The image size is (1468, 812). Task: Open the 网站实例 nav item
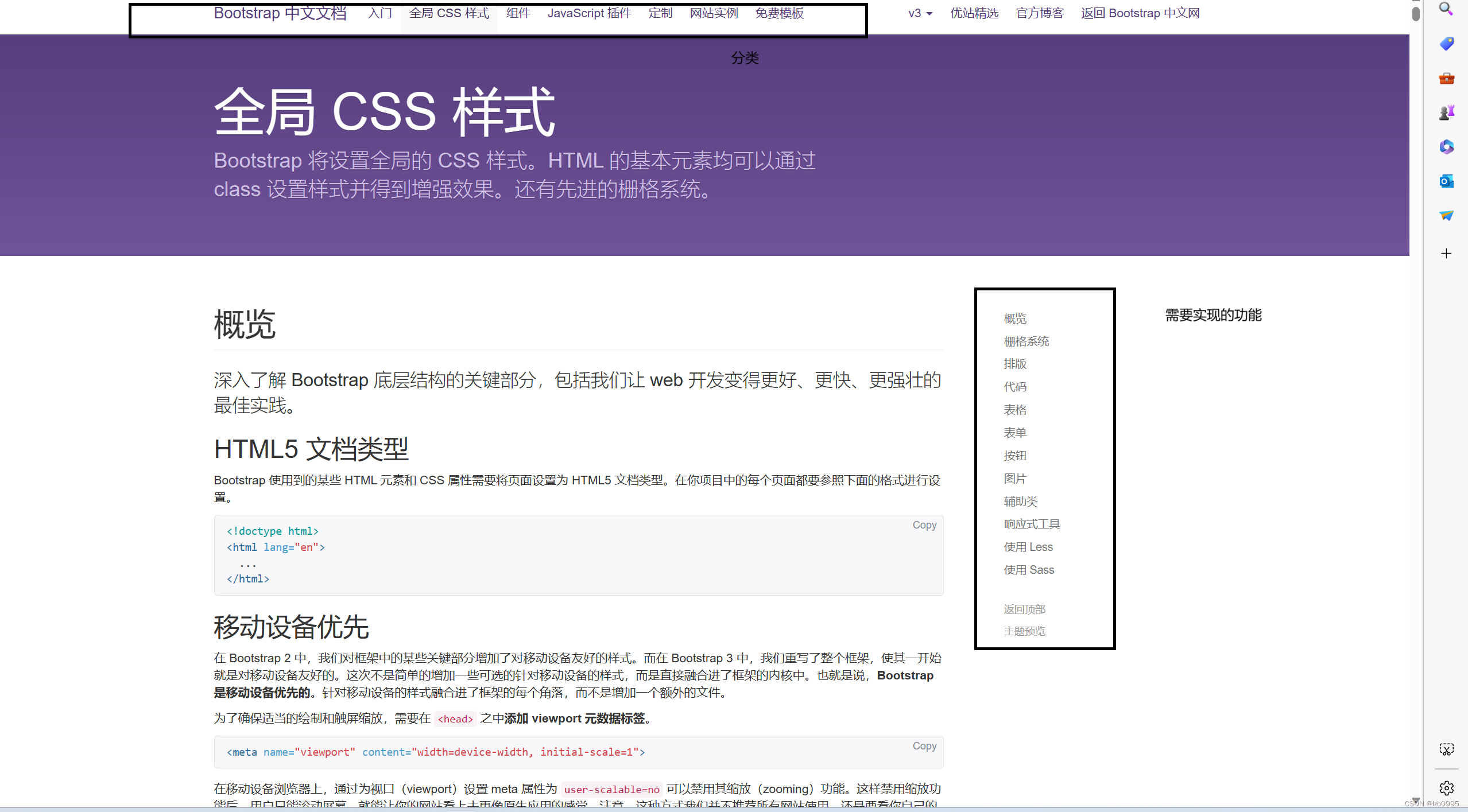click(x=714, y=13)
